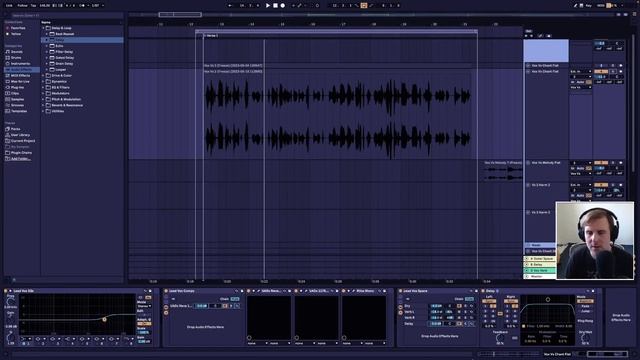Select Drums category in browser
This screenshot has height=360, width=640.
pyautogui.click(x=16, y=58)
